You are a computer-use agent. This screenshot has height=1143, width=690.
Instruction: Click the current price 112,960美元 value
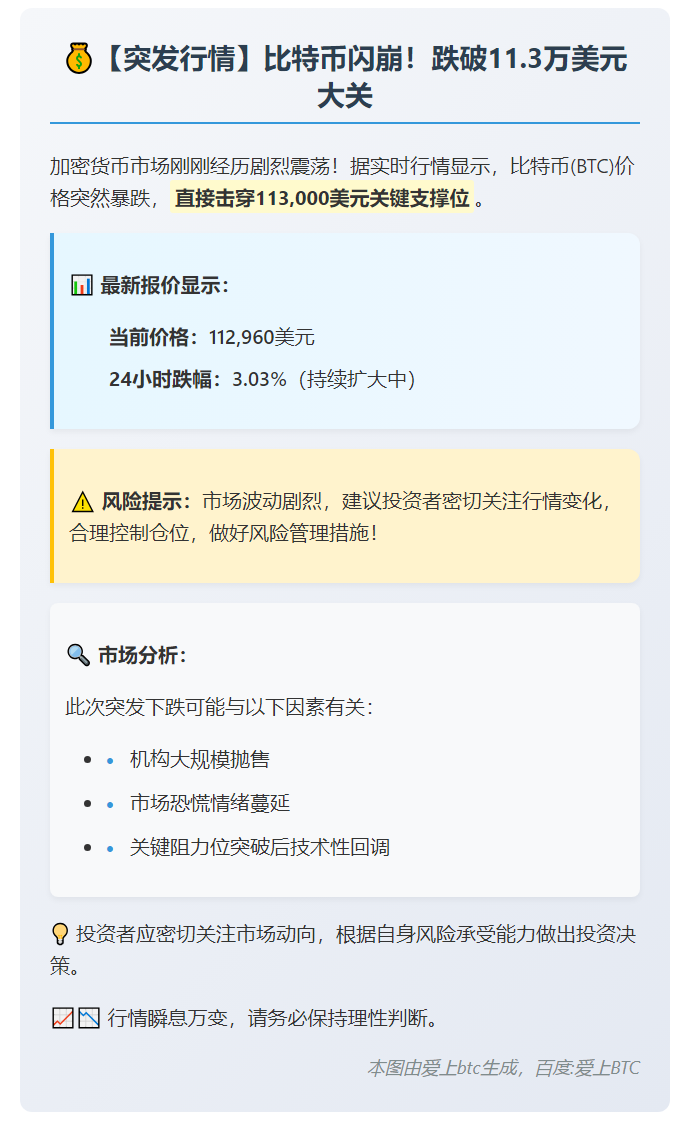point(262,338)
